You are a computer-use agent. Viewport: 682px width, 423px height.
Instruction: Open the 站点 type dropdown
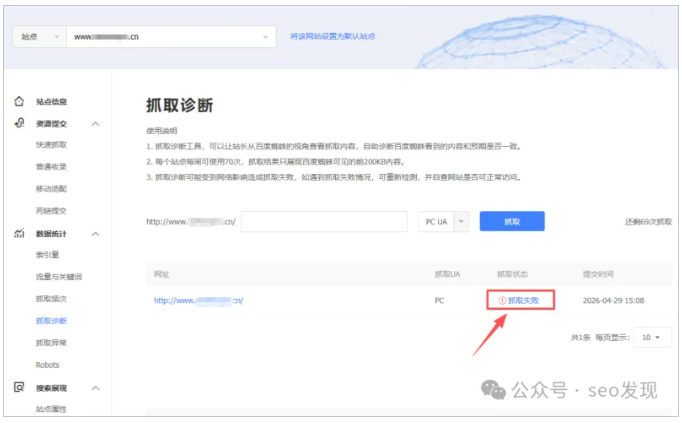click(x=39, y=37)
